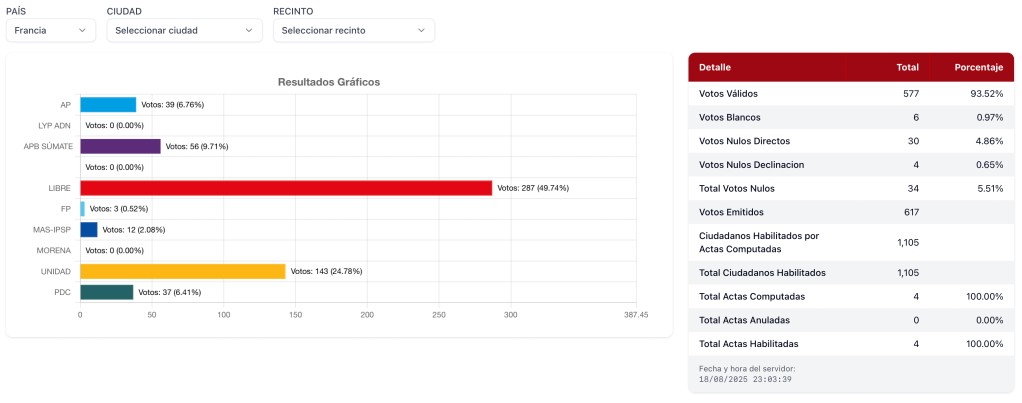Select the Votos Válidos table row
Screen dimensions: 1022x403
click(x=850, y=94)
